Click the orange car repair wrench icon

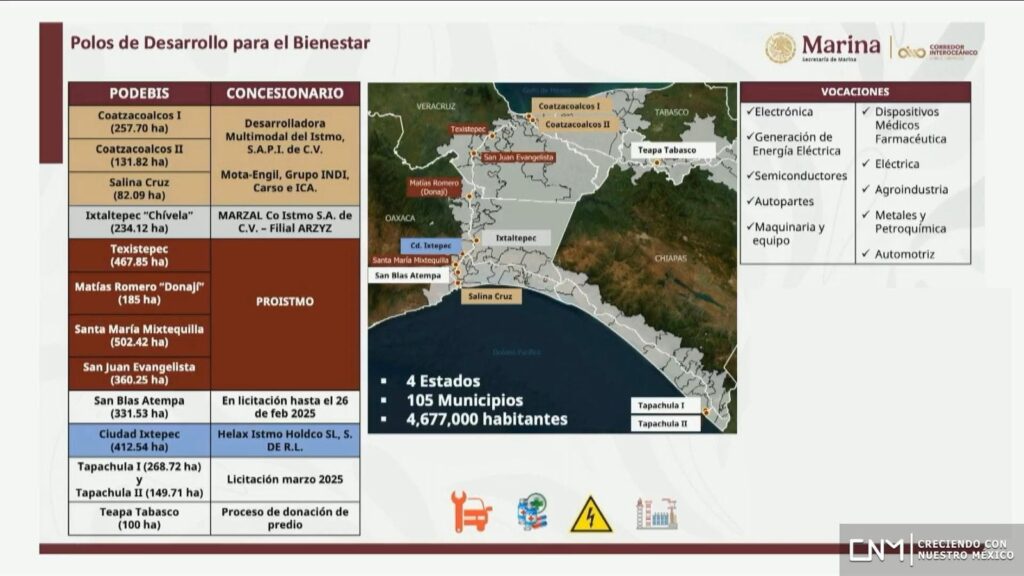tap(471, 511)
